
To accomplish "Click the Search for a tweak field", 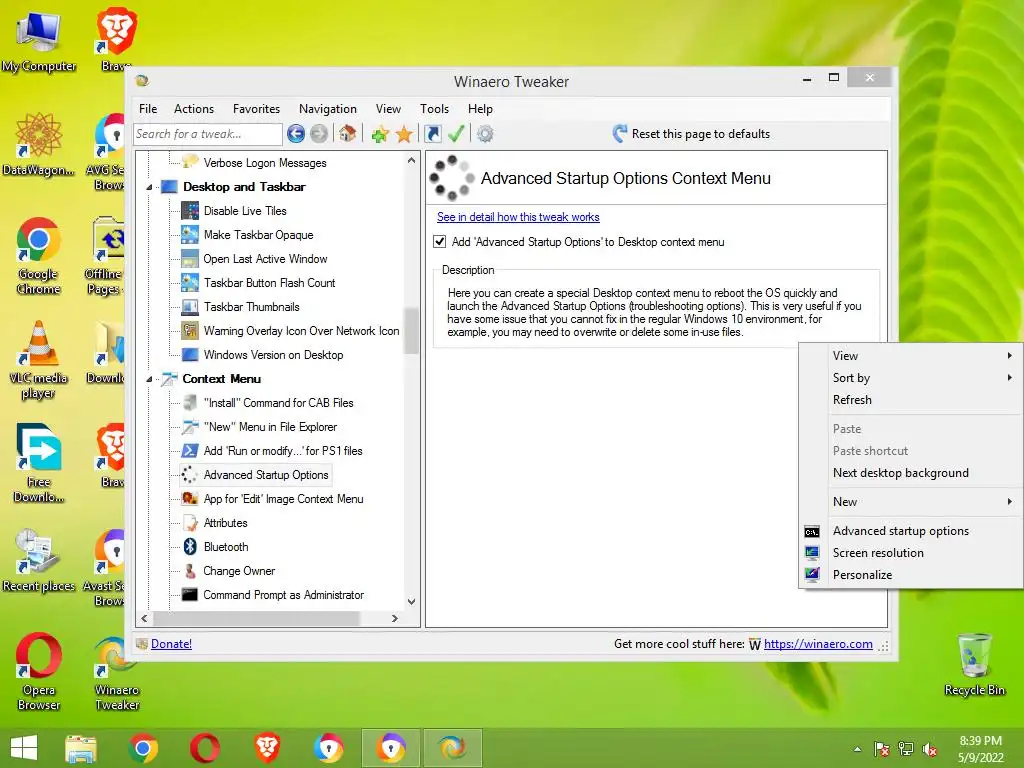I will pyautogui.click(x=208, y=134).
